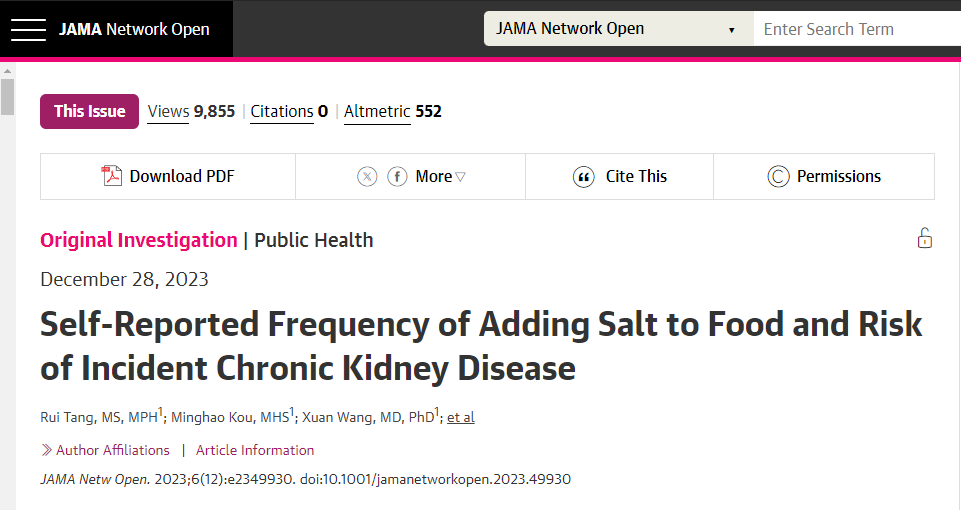Open the Article Information link
The height and width of the screenshot is (510, 961).
pyautogui.click(x=255, y=451)
